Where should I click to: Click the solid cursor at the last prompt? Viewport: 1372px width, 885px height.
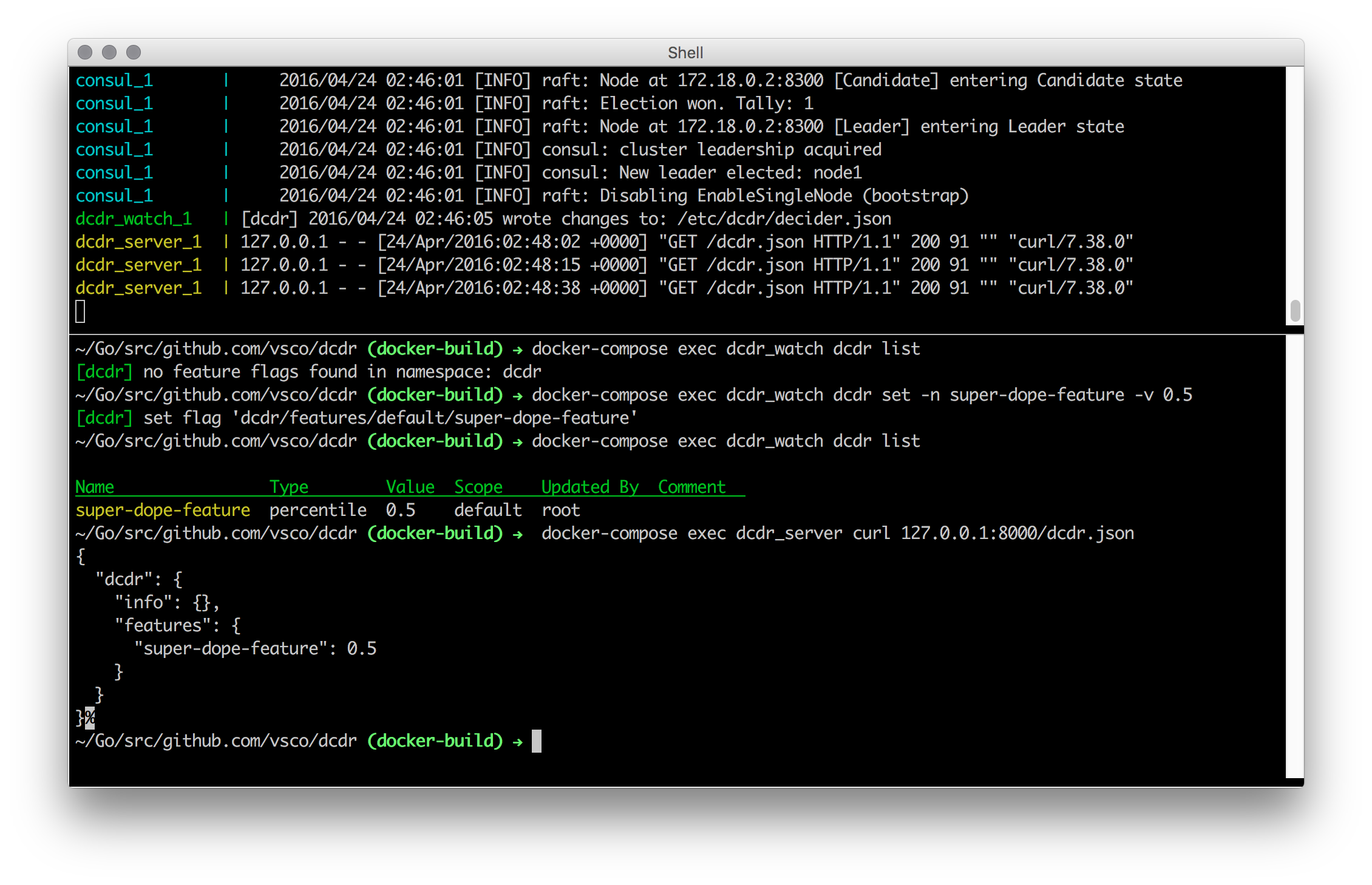coord(537,741)
